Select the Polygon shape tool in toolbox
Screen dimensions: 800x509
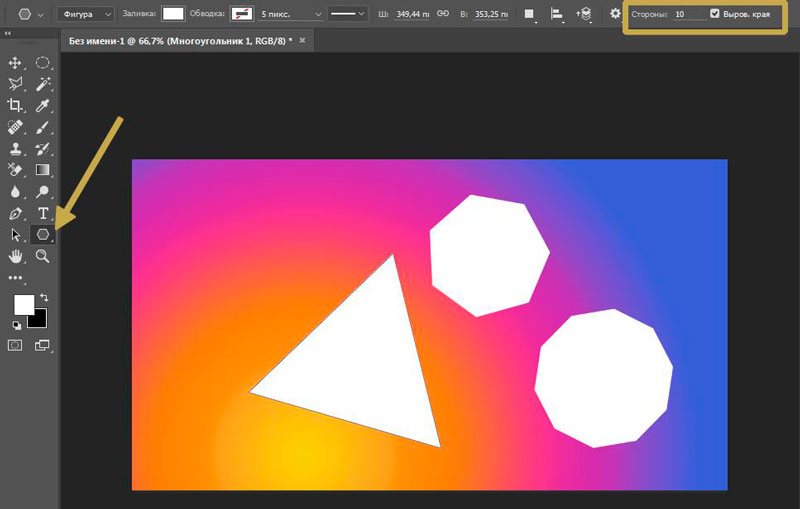pos(42,235)
